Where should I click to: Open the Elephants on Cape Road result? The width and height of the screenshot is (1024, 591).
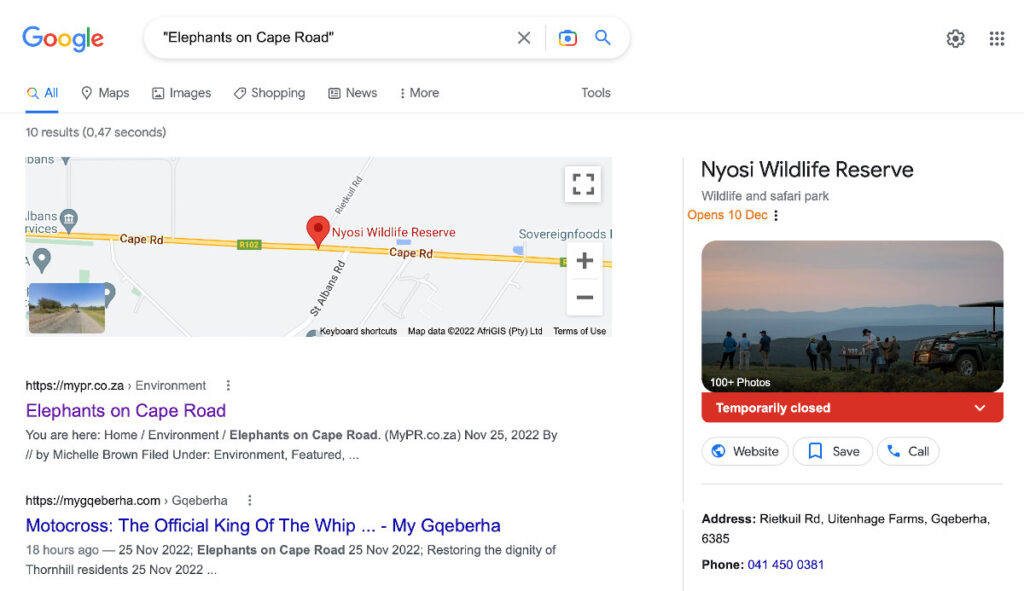pos(125,411)
